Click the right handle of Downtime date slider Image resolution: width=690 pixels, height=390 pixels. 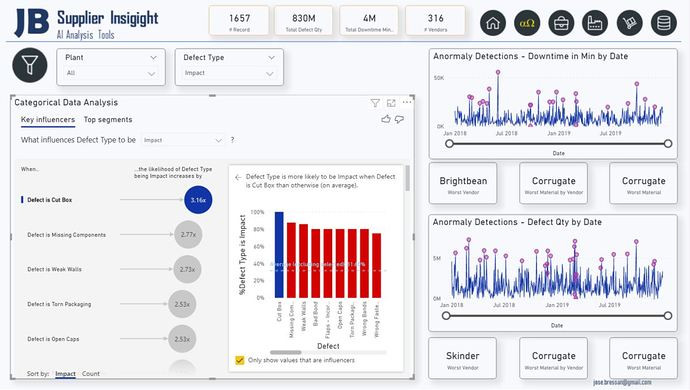(668, 143)
